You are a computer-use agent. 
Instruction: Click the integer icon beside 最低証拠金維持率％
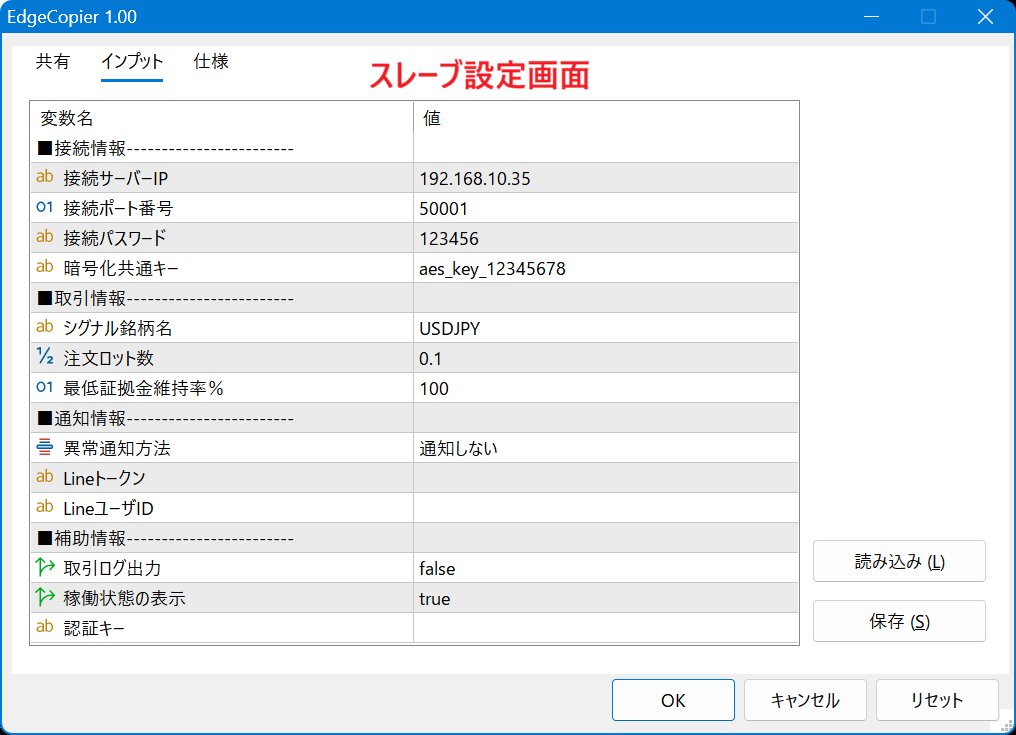tap(45, 387)
